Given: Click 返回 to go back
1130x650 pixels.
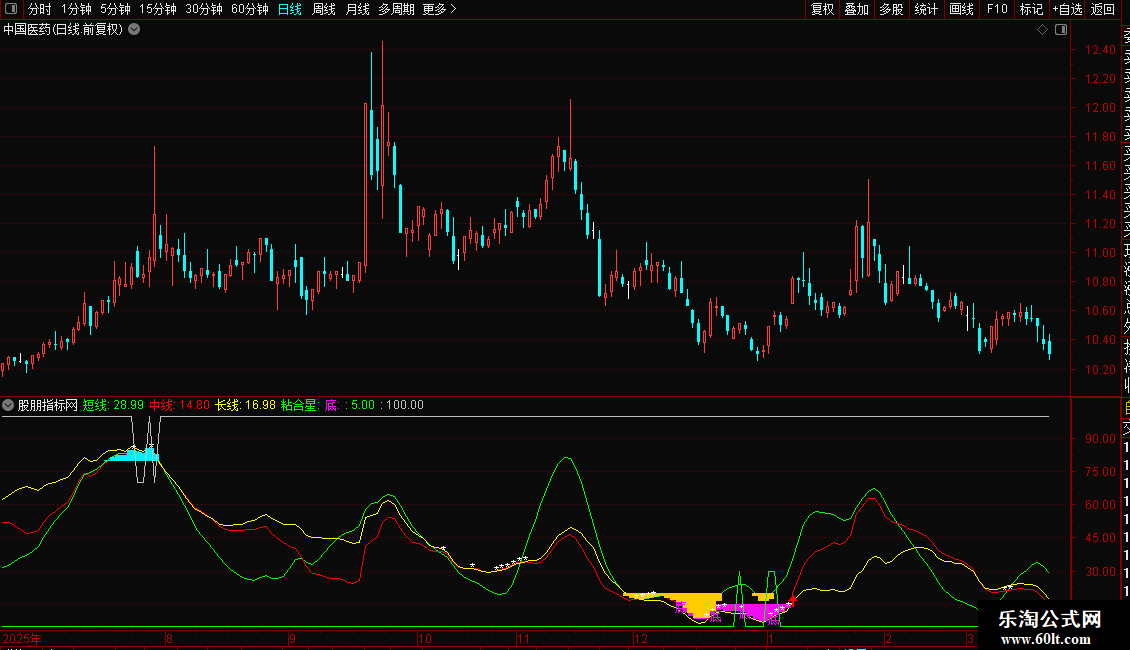Looking at the screenshot, I should click(1103, 9).
